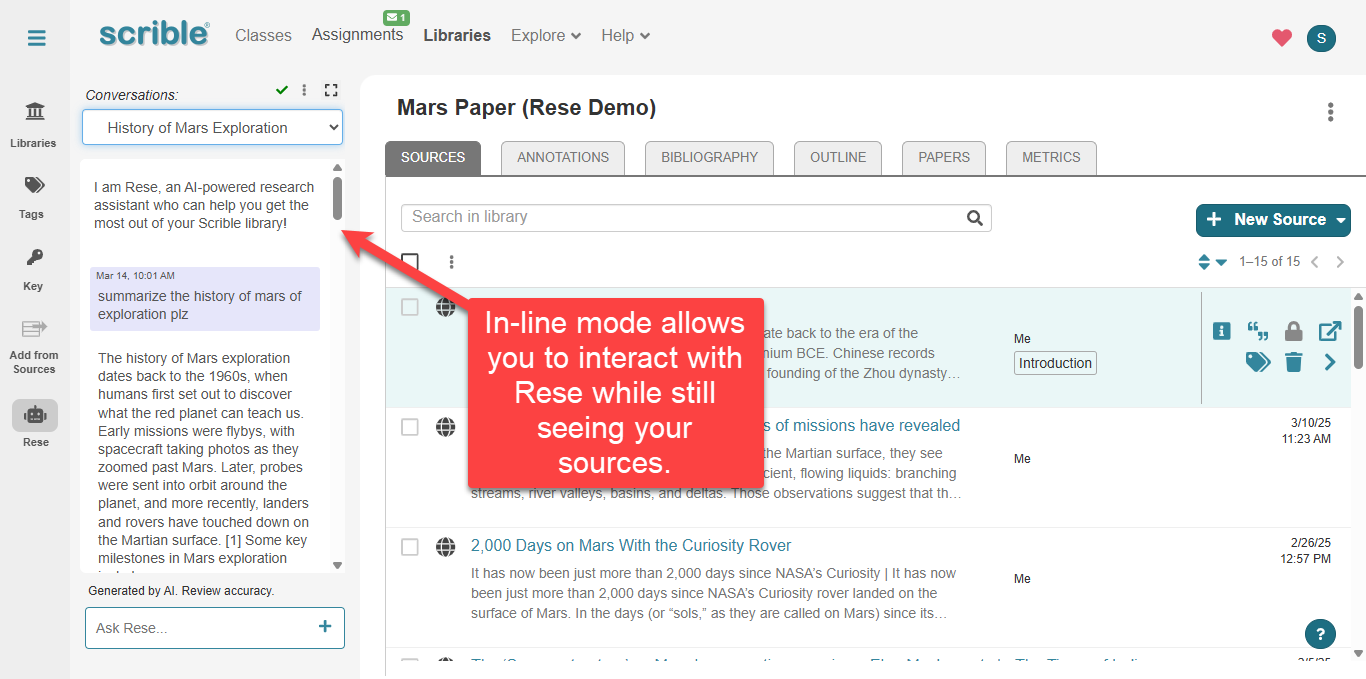Image resolution: width=1366 pixels, height=679 pixels.
Task: Click the search magnifier icon
Action: (975, 218)
